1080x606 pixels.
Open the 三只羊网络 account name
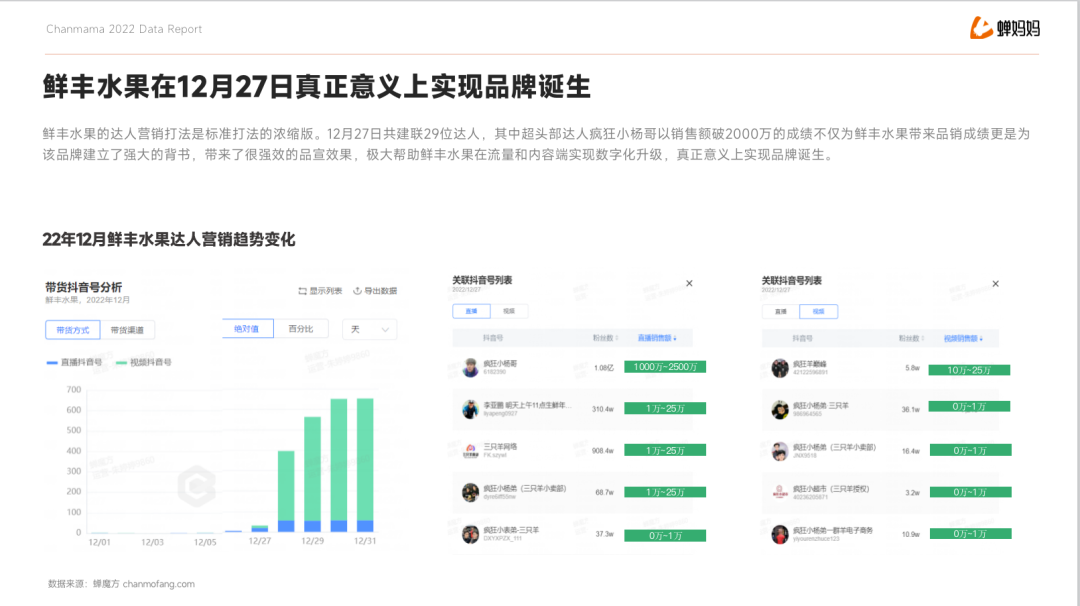click(500, 446)
